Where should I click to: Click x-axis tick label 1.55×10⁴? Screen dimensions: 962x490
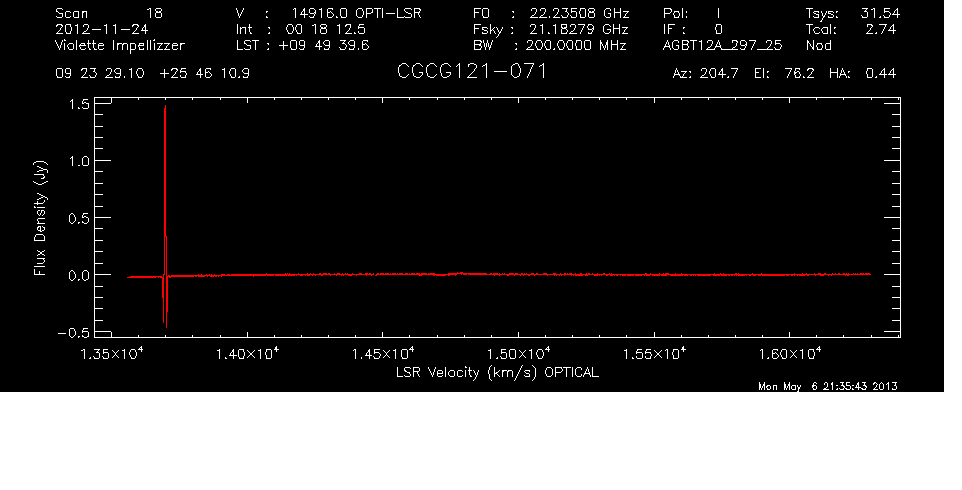[x=655, y=354]
